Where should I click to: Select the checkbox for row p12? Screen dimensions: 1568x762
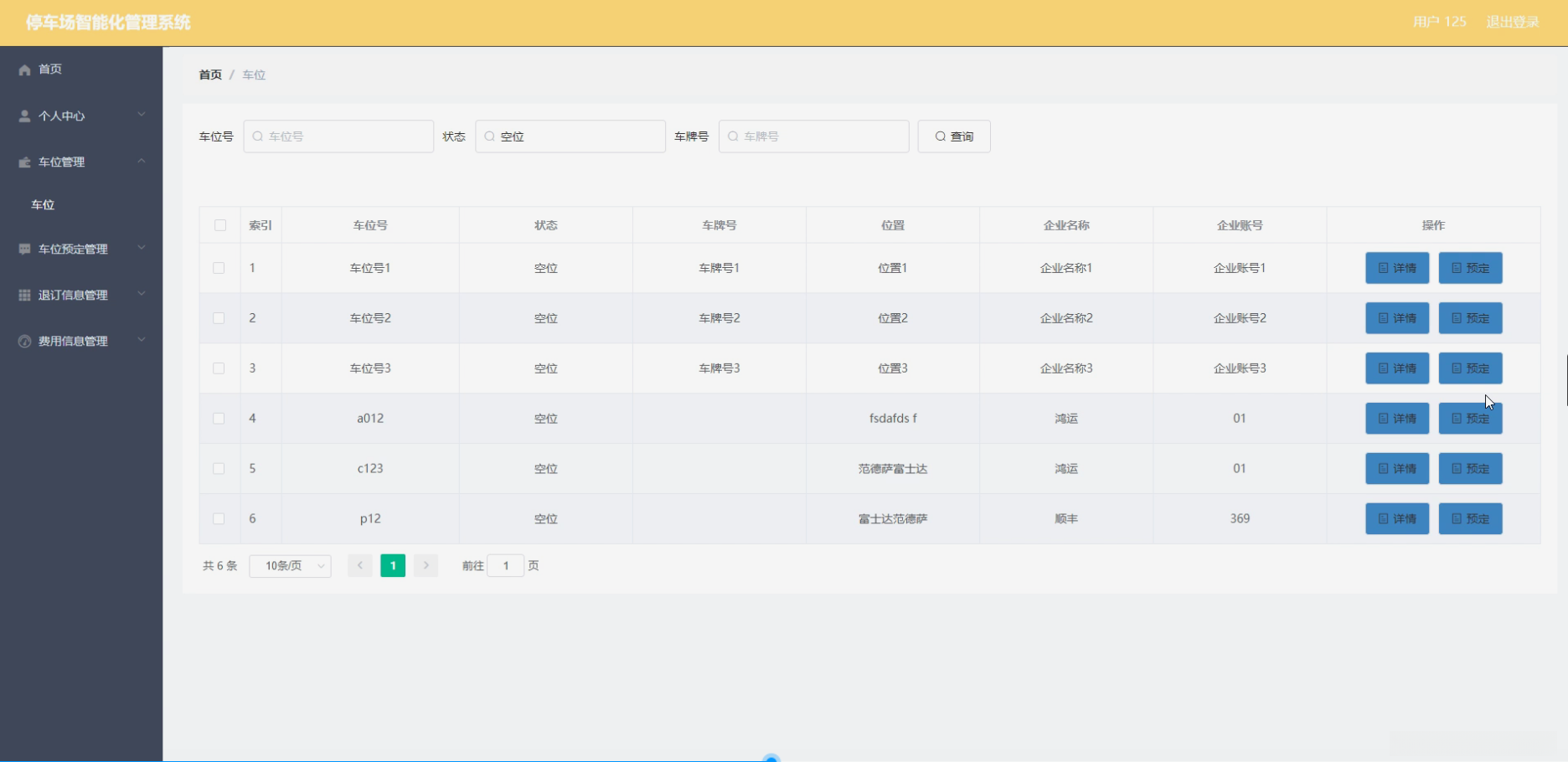(219, 519)
